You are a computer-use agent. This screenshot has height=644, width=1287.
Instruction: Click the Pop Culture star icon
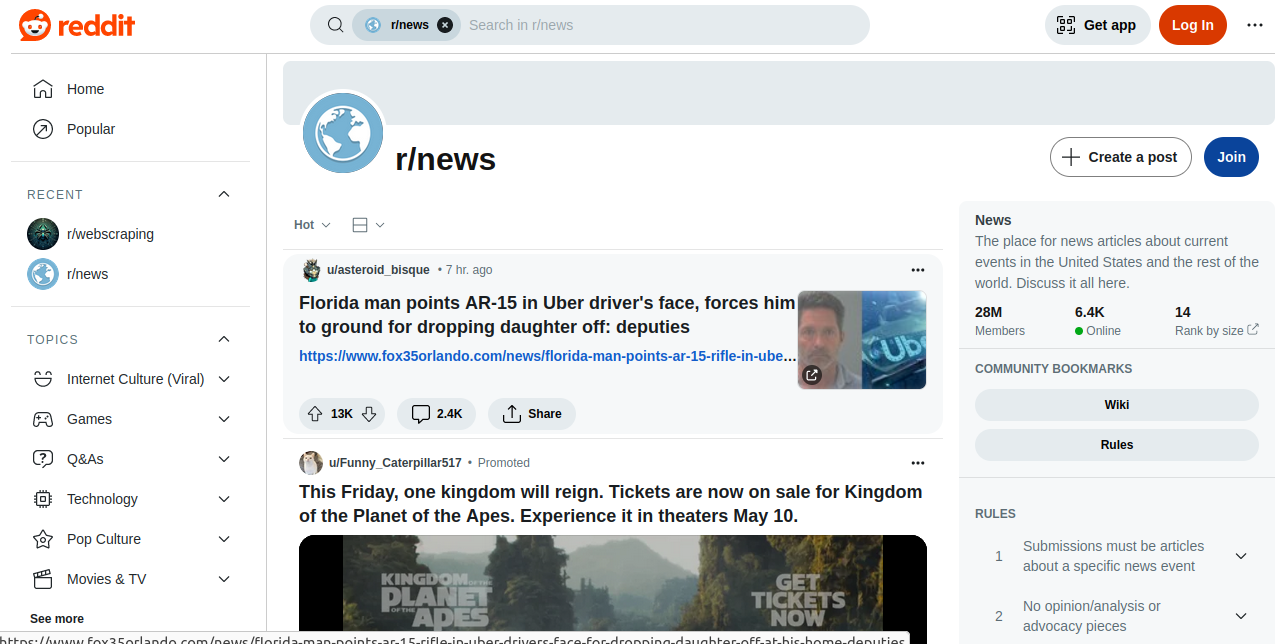pos(43,539)
